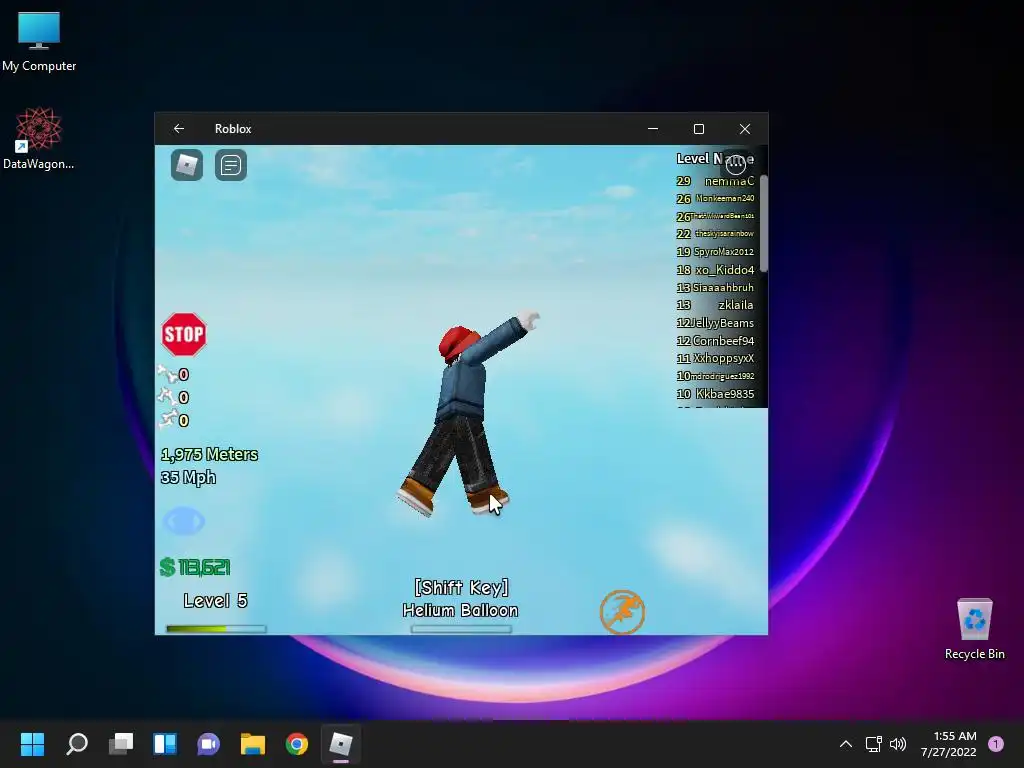Select zklaila in the leaderboard
Screen dimensions: 1024x768
click(x=736, y=305)
